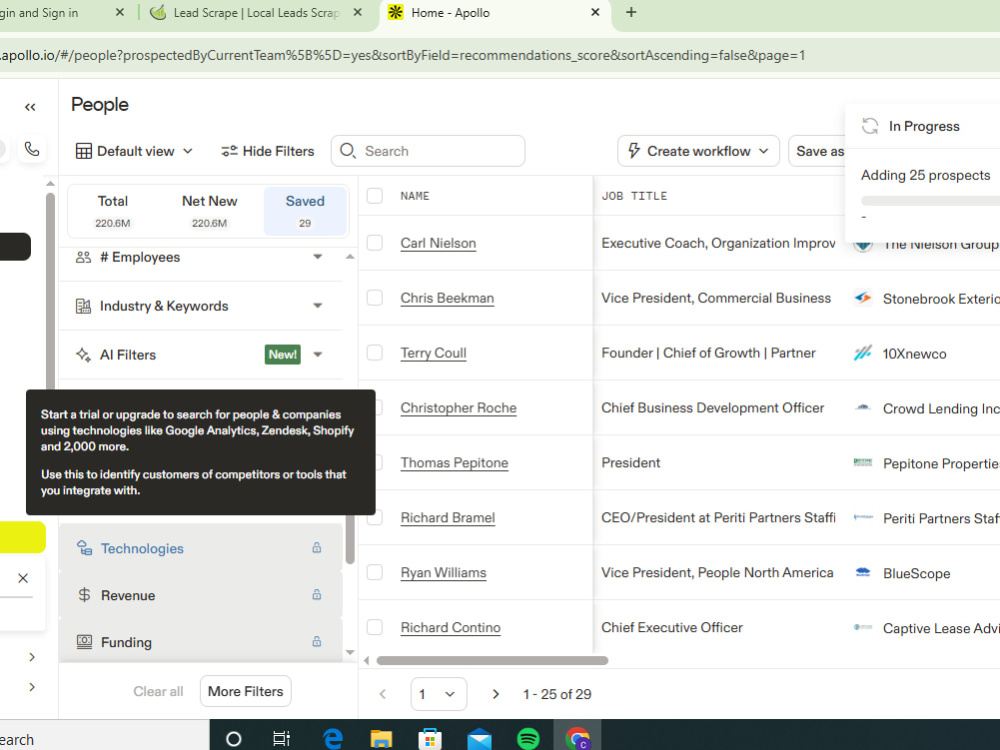Open the Default view dropdown
1000x750 pixels.
click(x=188, y=151)
